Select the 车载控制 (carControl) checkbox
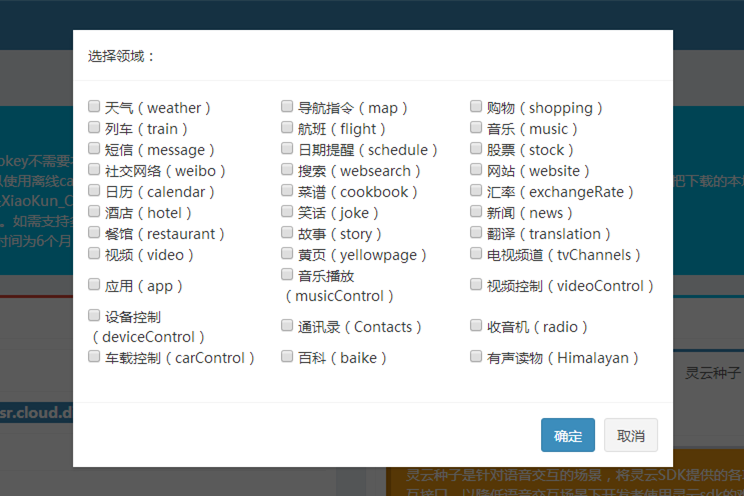This screenshot has height=496, width=744. point(94,356)
